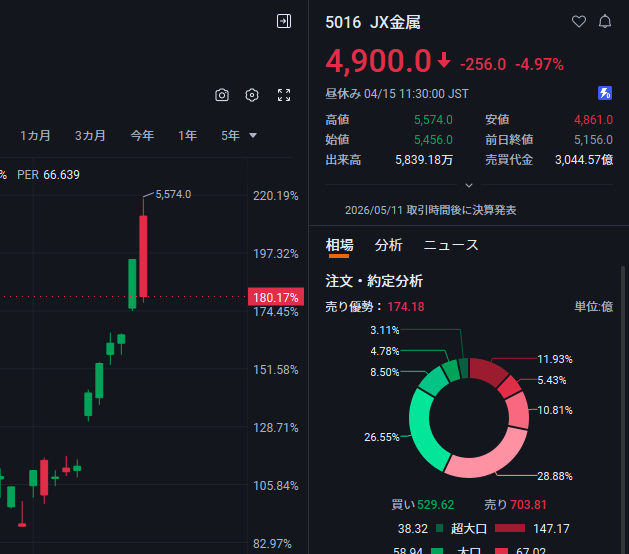This screenshot has width=629, height=554.
Task: Select the 今年 chart range
Action: [x=142, y=136]
